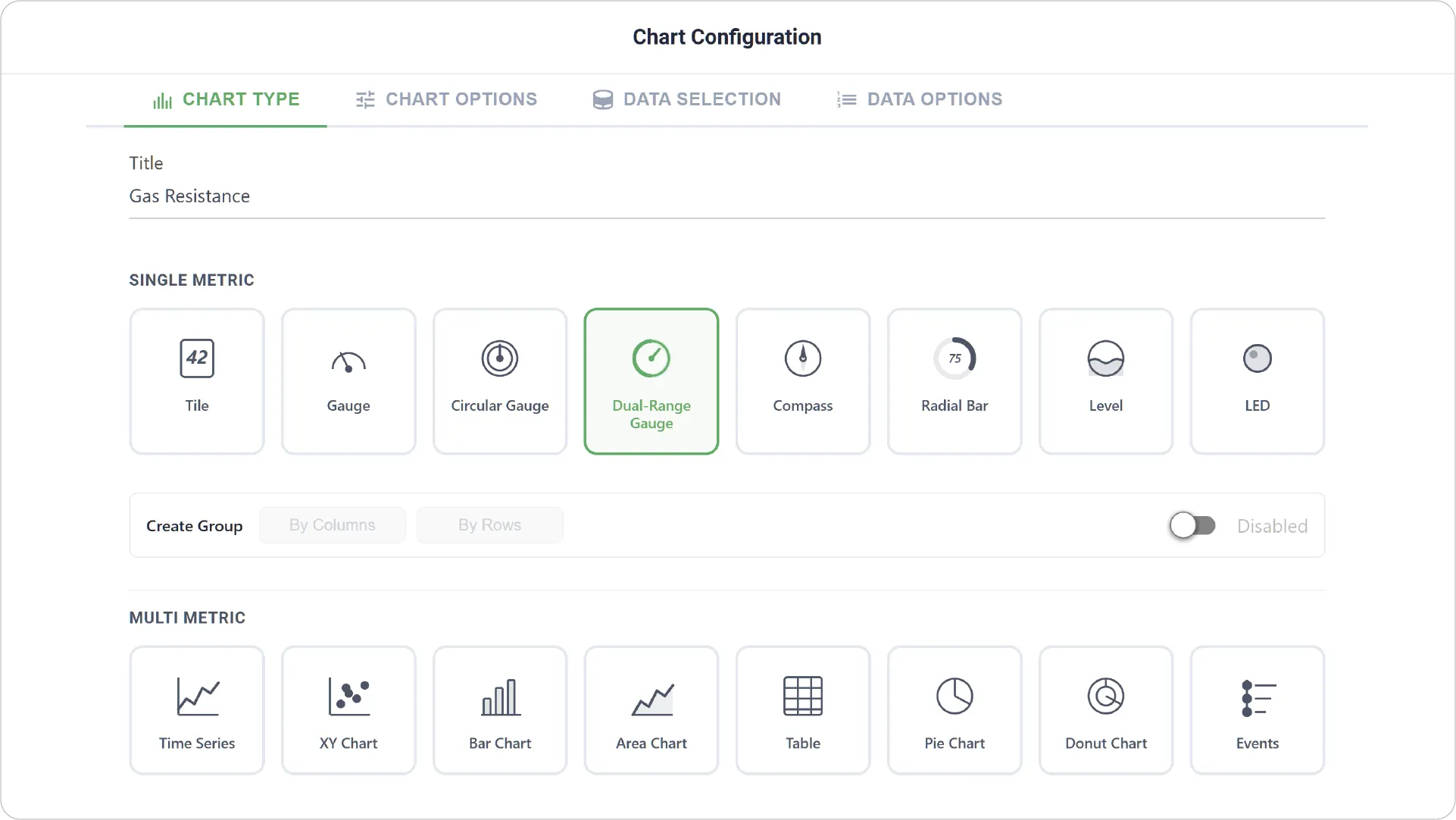Select the Compass chart icon
The image size is (1456, 820).
click(803, 358)
